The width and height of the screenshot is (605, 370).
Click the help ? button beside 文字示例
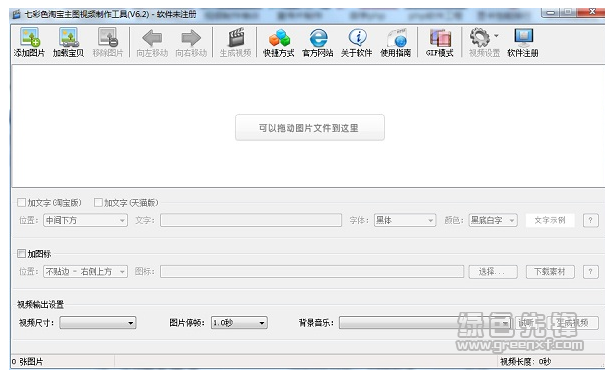tap(590, 220)
